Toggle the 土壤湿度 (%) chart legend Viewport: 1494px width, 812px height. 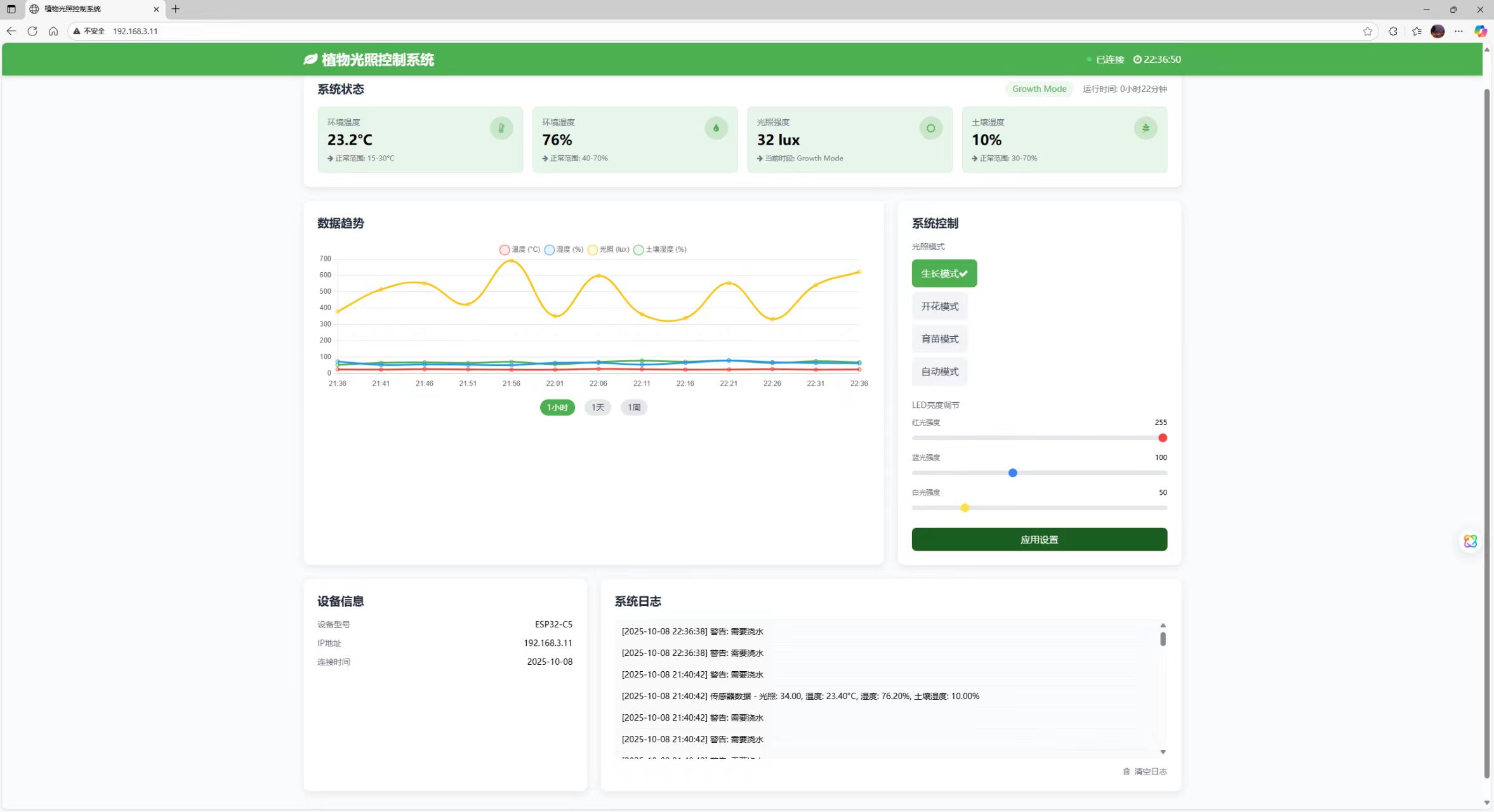660,249
